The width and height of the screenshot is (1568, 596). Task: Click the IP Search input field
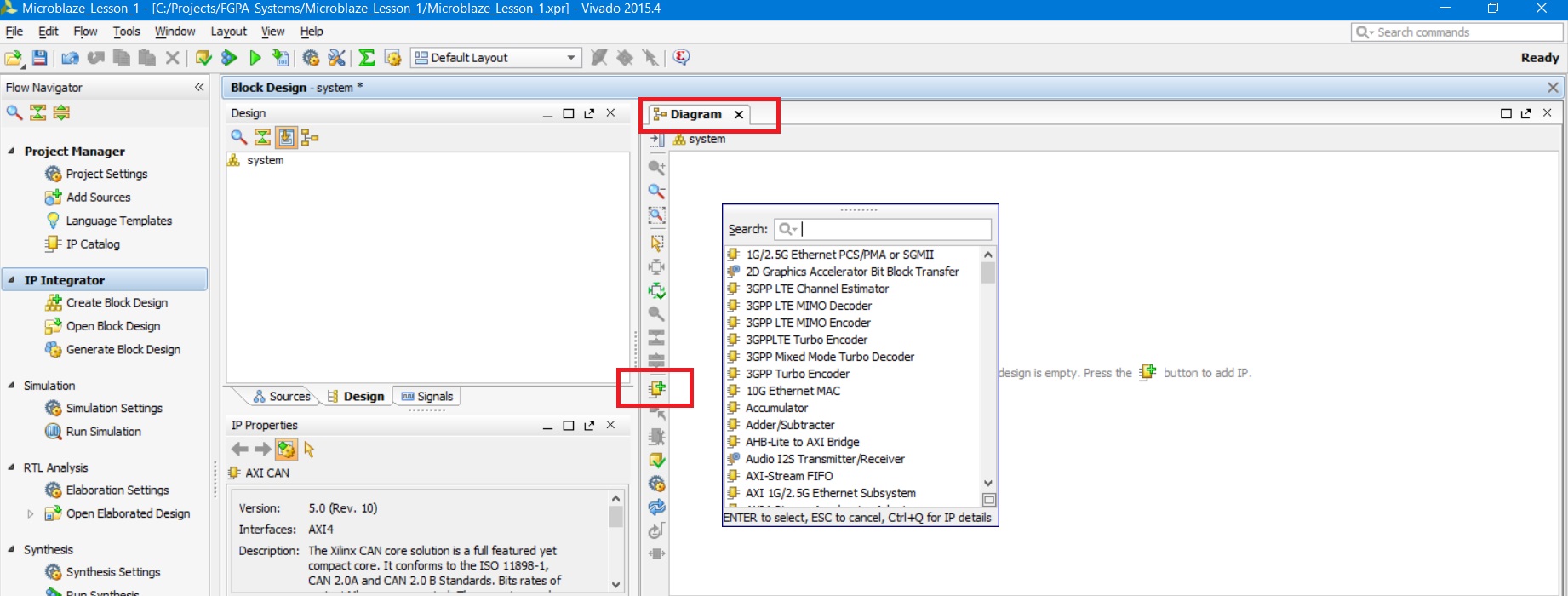894,229
